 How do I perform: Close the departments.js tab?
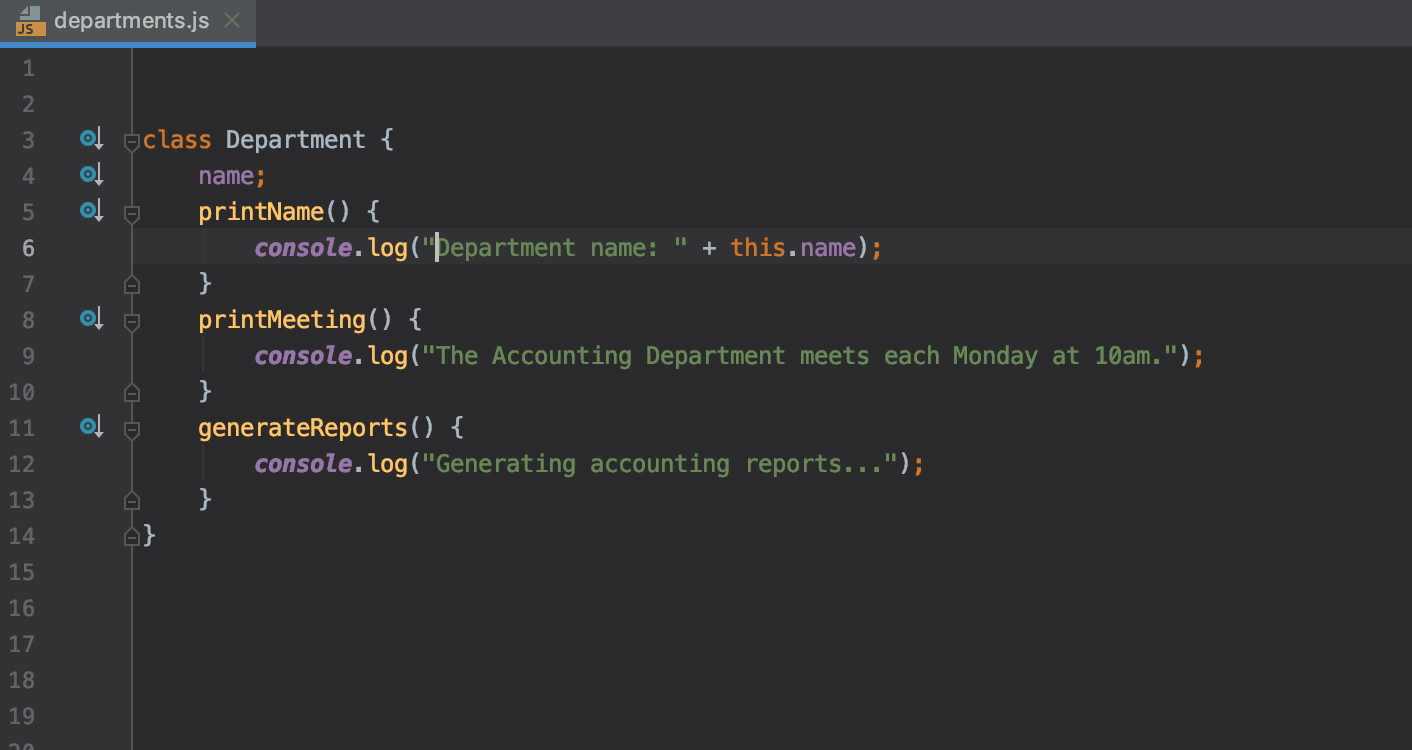click(x=231, y=18)
